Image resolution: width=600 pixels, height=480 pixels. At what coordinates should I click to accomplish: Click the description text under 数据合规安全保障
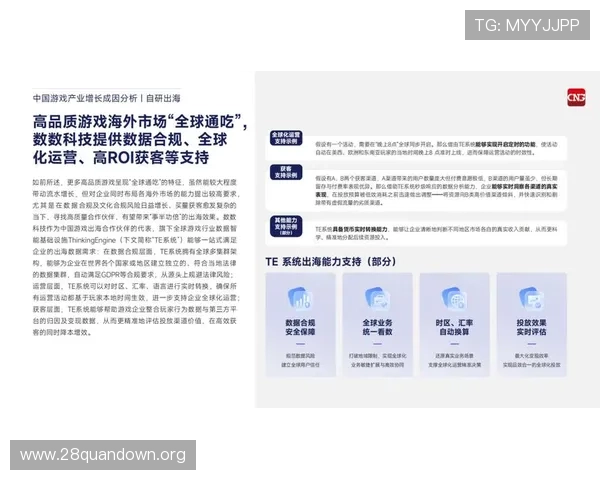point(300,360)
